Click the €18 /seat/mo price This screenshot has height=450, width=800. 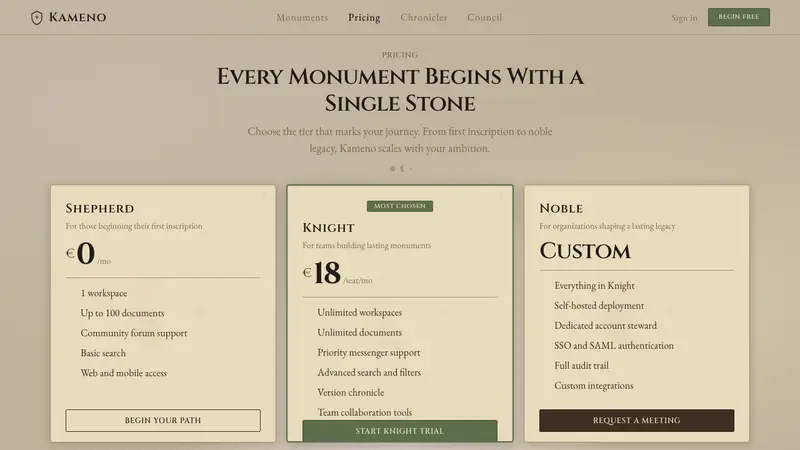click(x=337, y=273)
